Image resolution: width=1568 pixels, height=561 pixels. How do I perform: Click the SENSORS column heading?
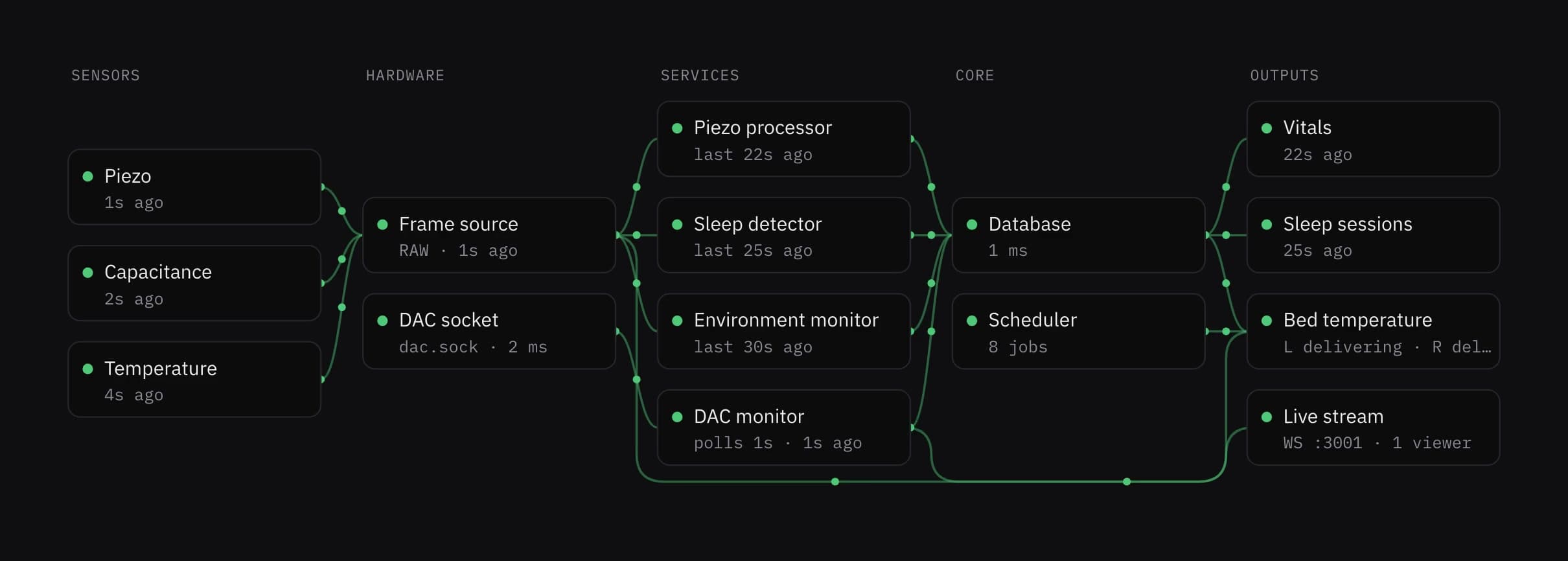click(x=106, y=75)
